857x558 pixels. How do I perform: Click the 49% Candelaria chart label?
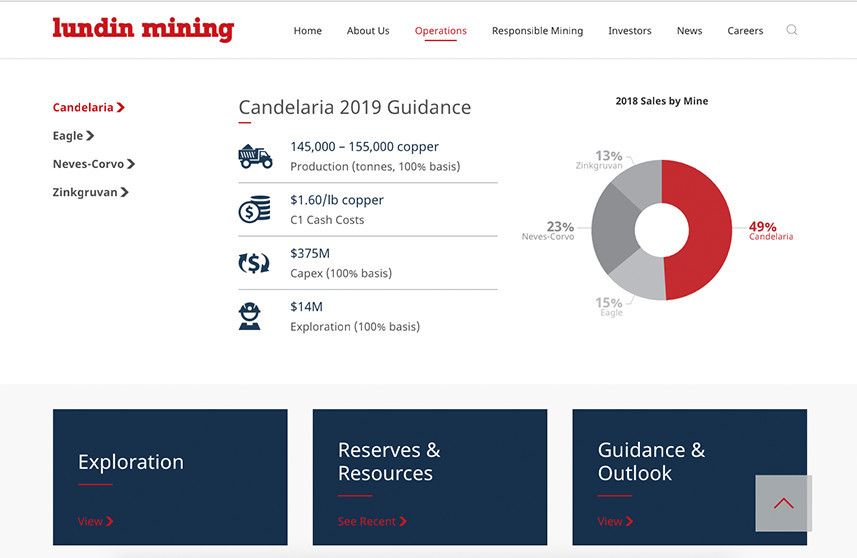(x=771, y=231)
